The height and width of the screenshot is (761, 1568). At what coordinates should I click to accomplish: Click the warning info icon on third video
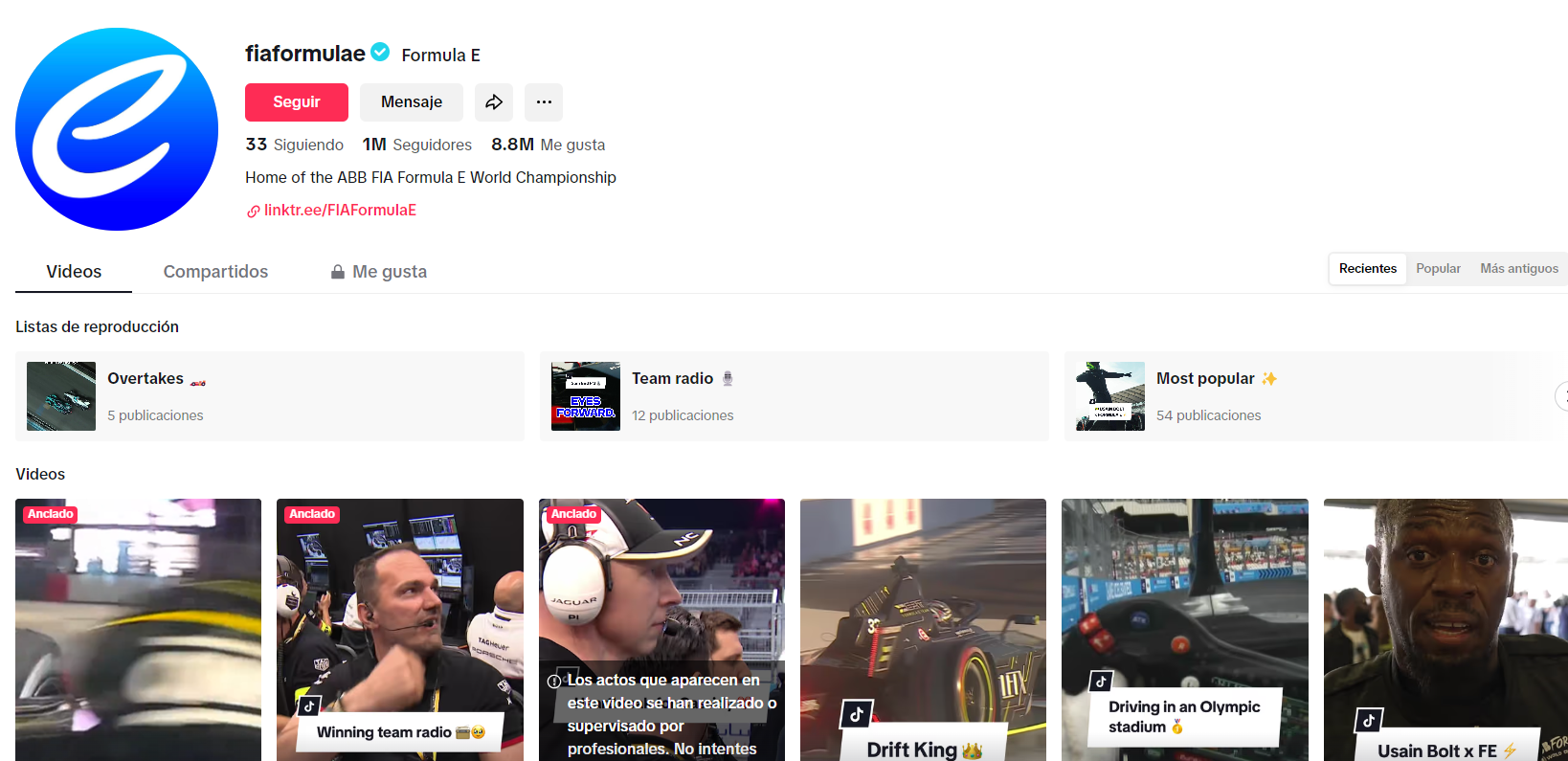554,682
